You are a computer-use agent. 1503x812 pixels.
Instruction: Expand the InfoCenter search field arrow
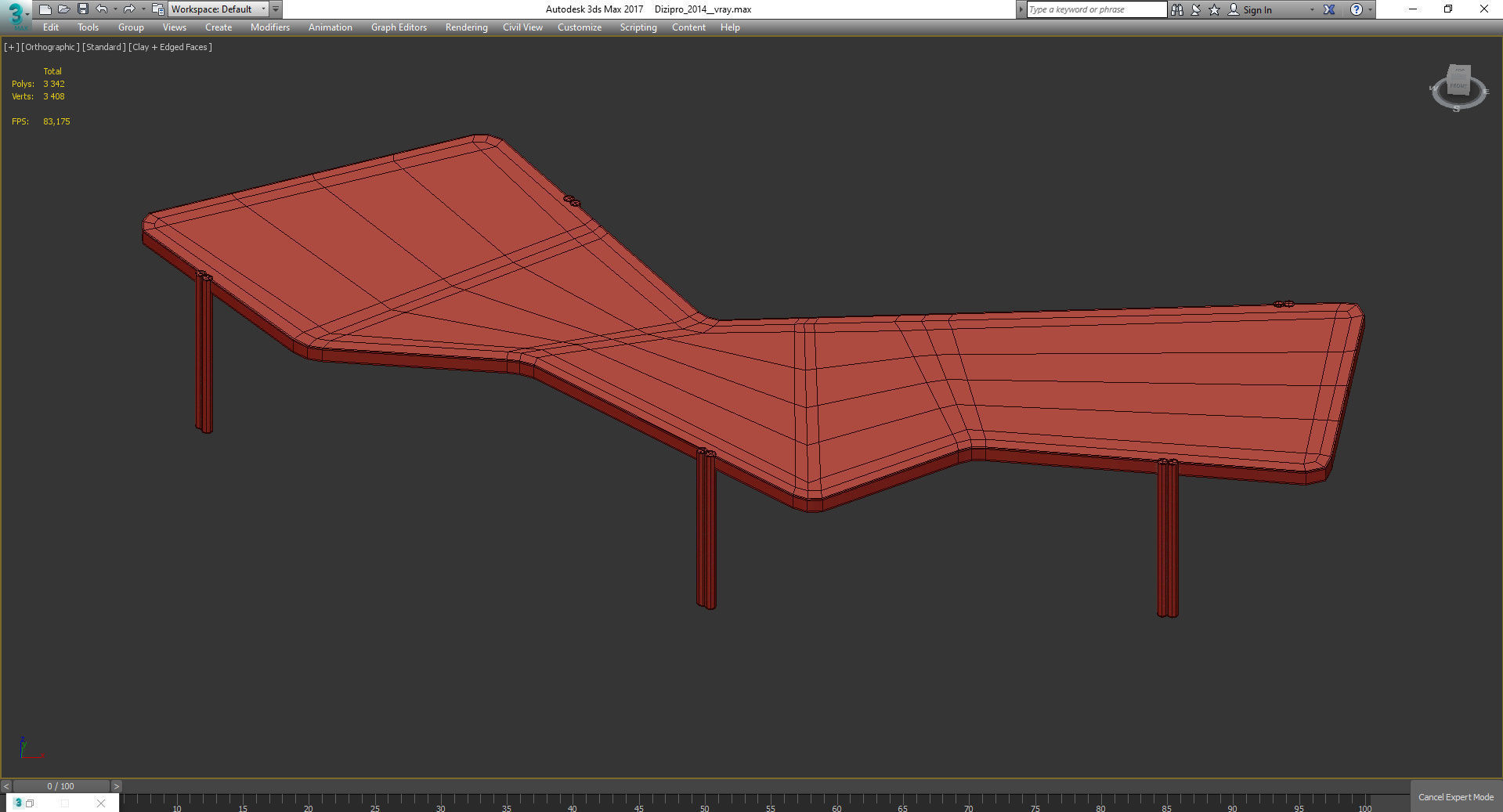pyautogui.click(x=1021, y=9)
